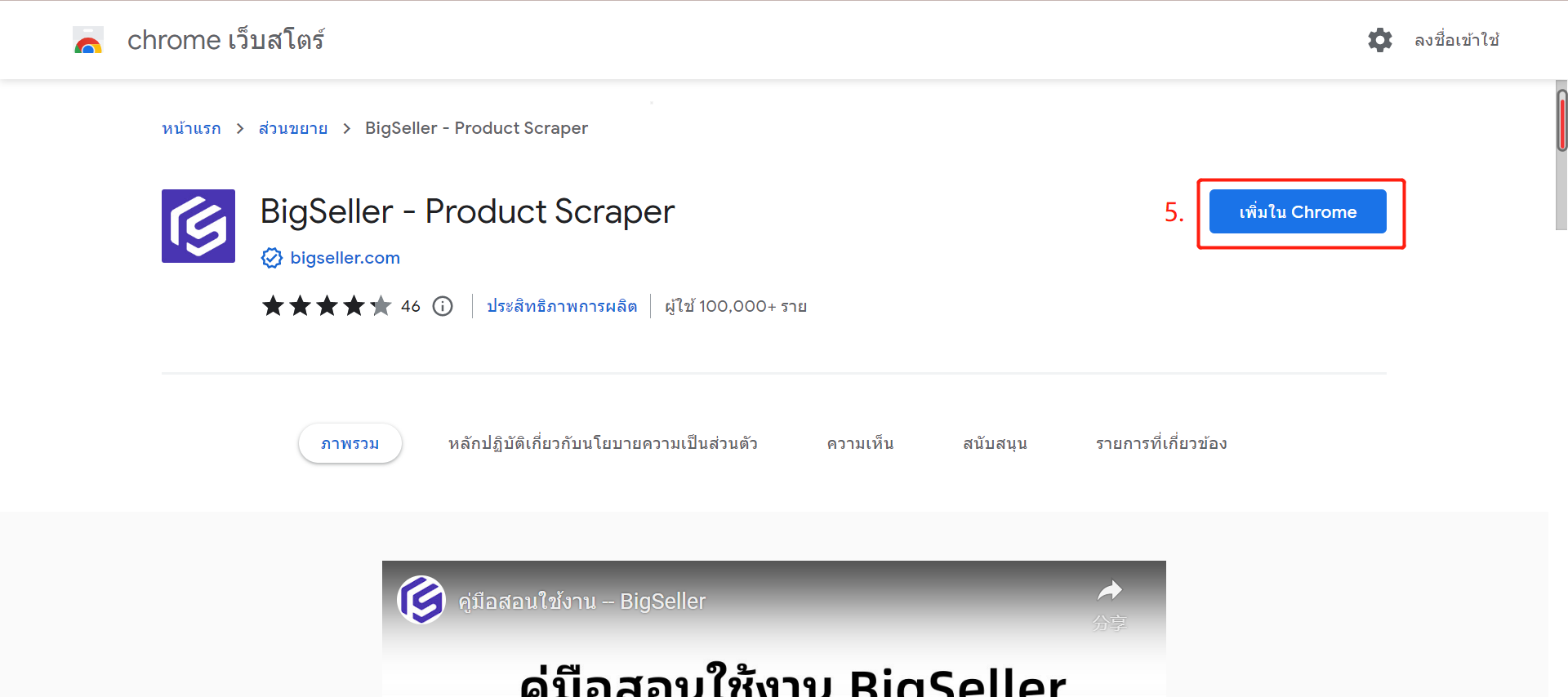Open ประสิทธิภาพการผลิต category link
The width and height of the screenshot is (1568, 697).
pyautogui.click(x=562, y=306)
